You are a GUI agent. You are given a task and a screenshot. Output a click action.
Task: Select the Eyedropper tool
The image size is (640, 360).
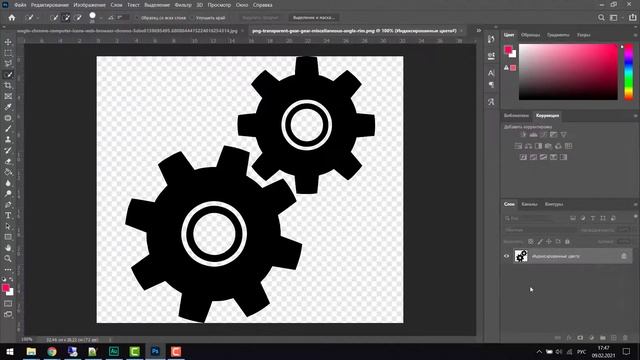(8, 107)
